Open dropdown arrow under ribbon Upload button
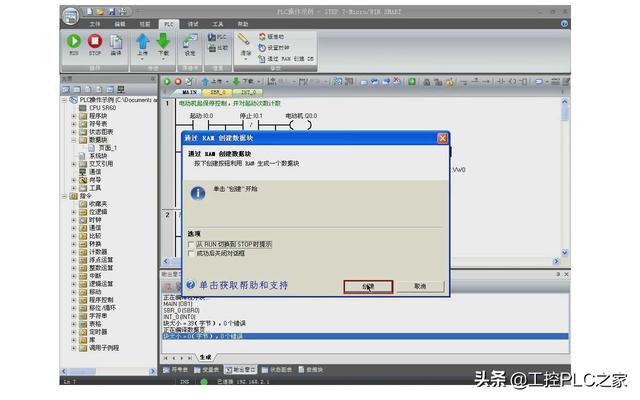Viewport: 640px width, 400px height. point(142,60)
